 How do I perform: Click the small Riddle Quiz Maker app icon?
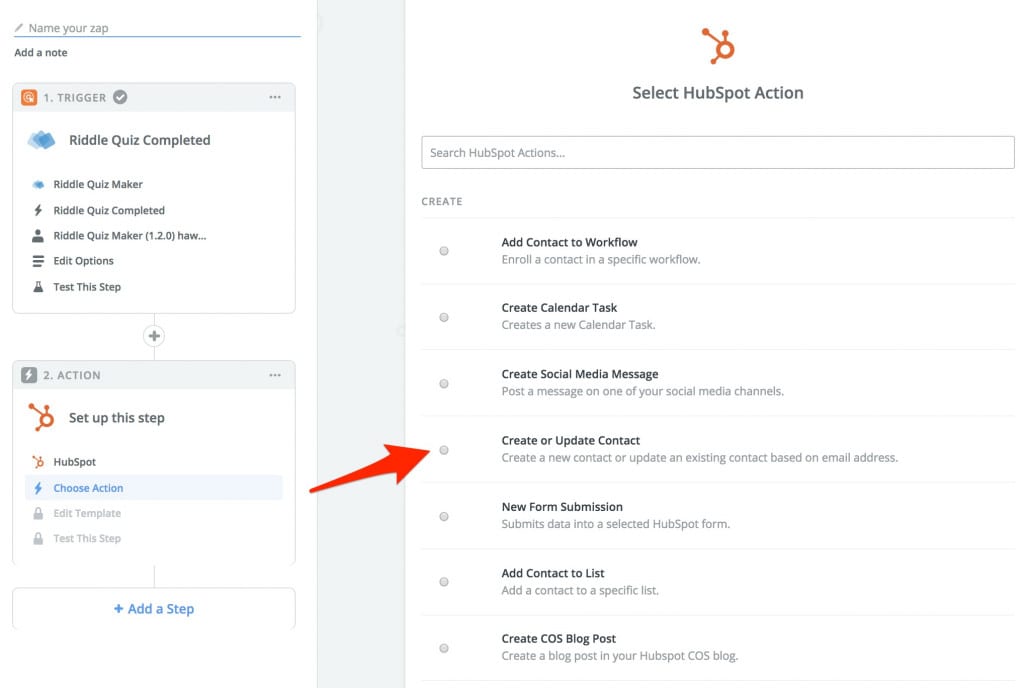(x=39, y=184)
